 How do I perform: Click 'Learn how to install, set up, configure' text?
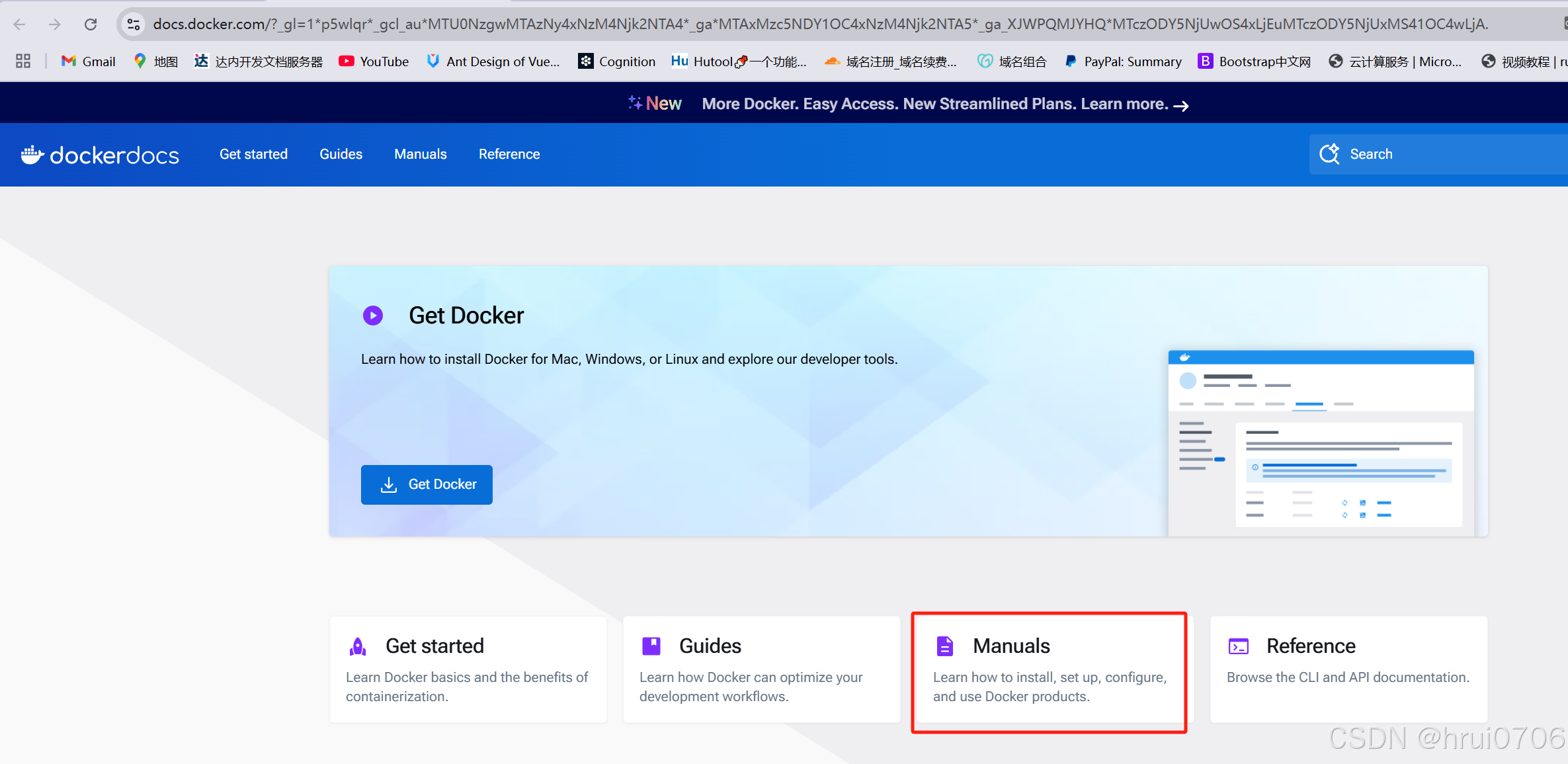[x=1050, y=687]
